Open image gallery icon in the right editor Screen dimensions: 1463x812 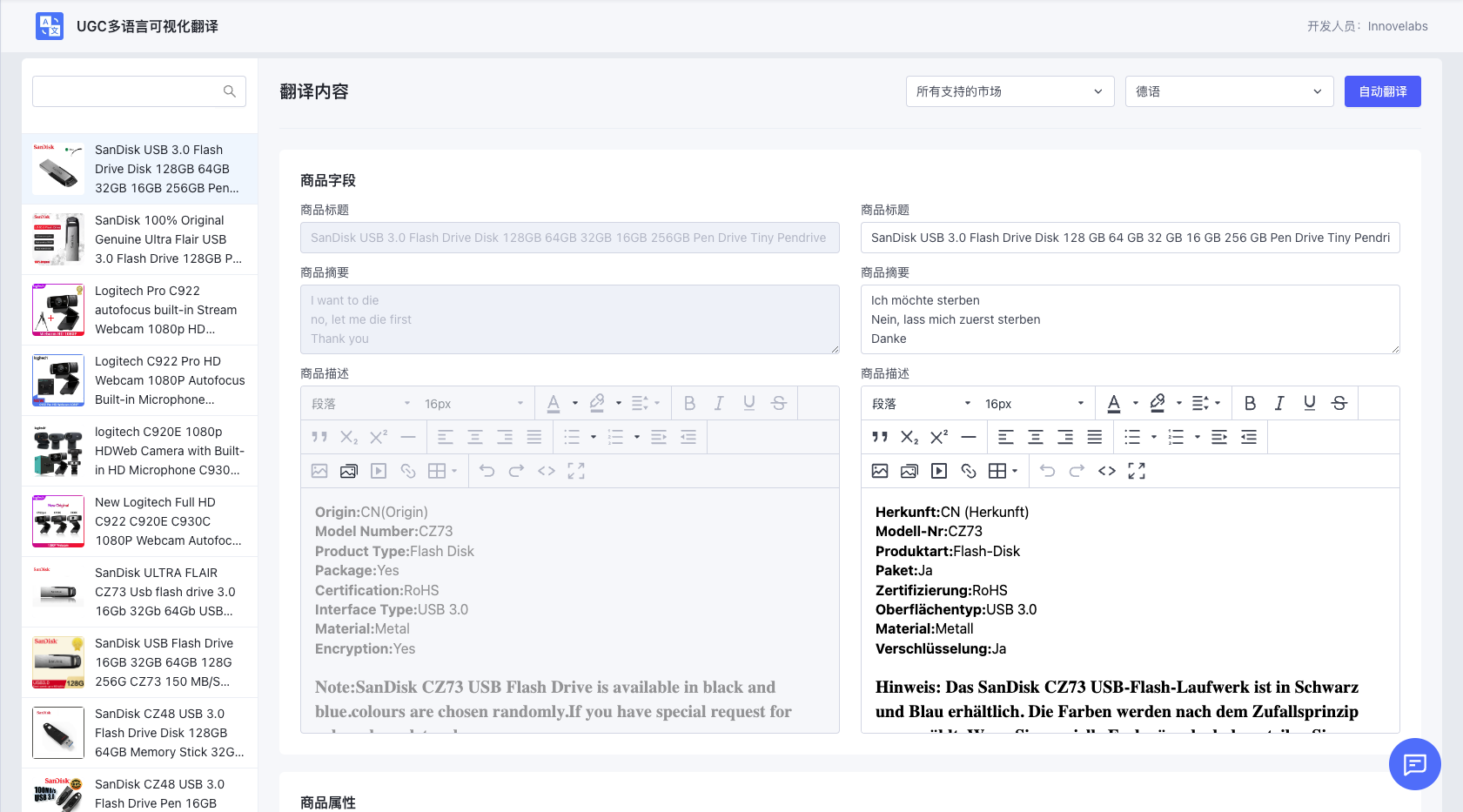pos(909,471)
